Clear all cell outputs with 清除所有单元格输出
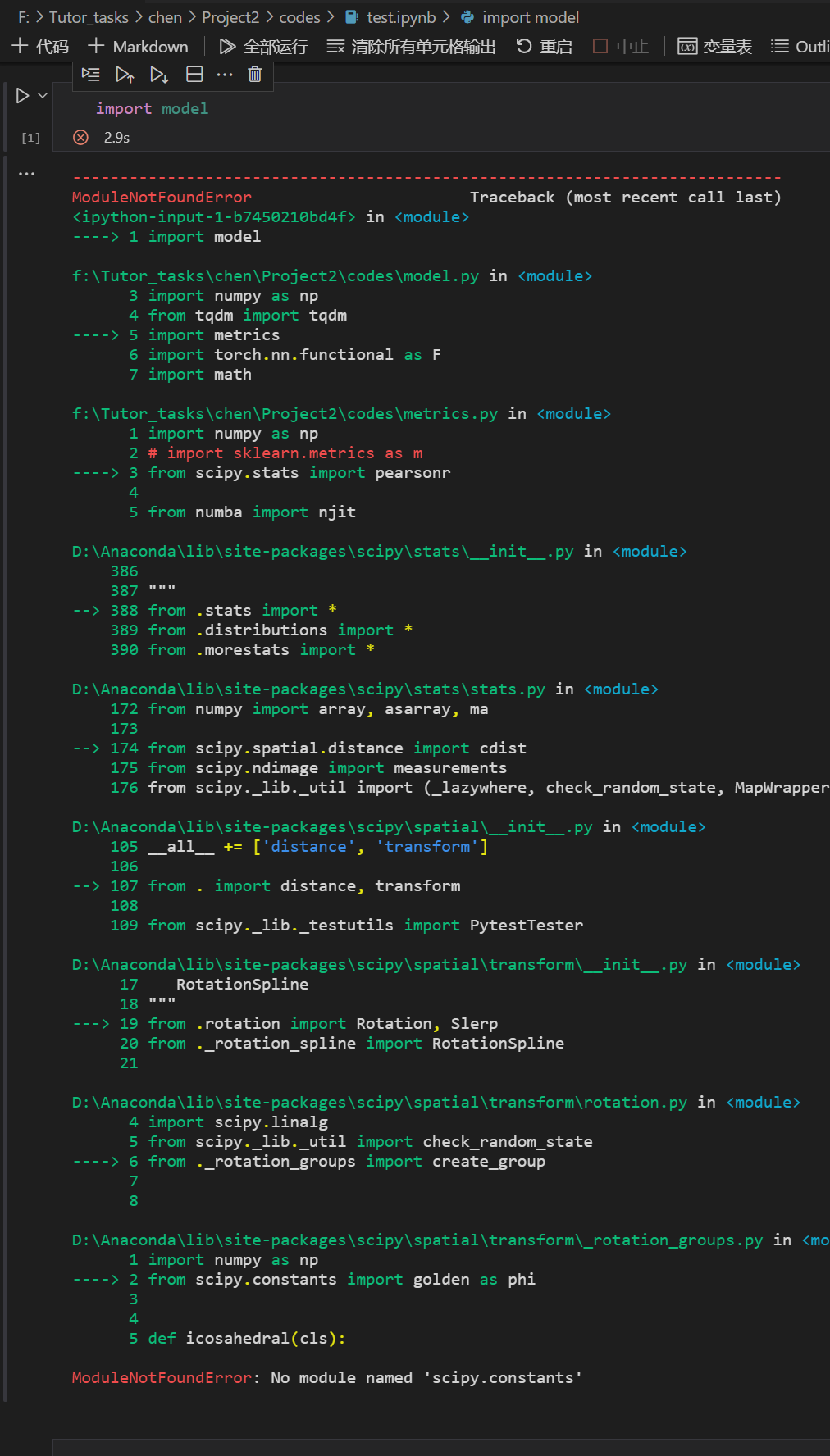Viewport: 830px width, 1456px height. (x=411, y=47)
